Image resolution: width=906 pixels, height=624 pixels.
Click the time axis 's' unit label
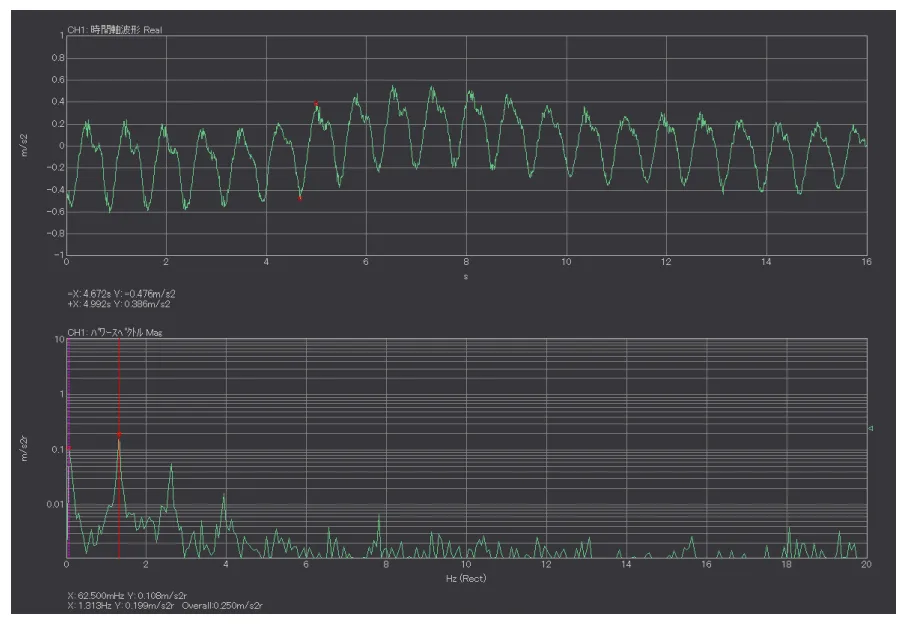click(466, 275)
